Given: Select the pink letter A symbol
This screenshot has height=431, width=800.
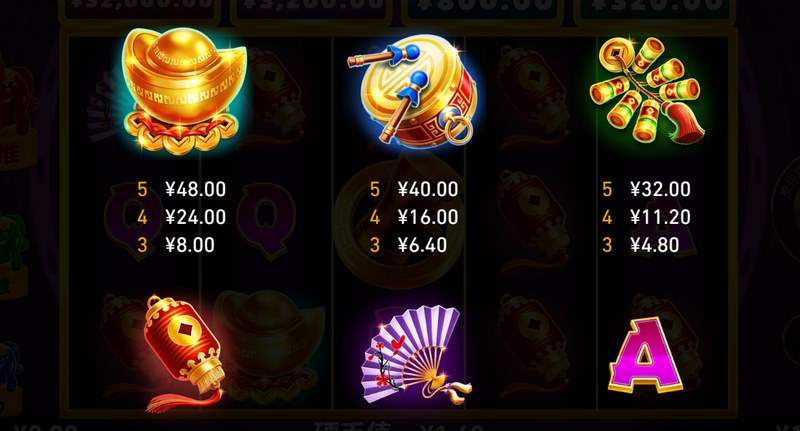Looking at the screenshot, I should coord(646,355).
